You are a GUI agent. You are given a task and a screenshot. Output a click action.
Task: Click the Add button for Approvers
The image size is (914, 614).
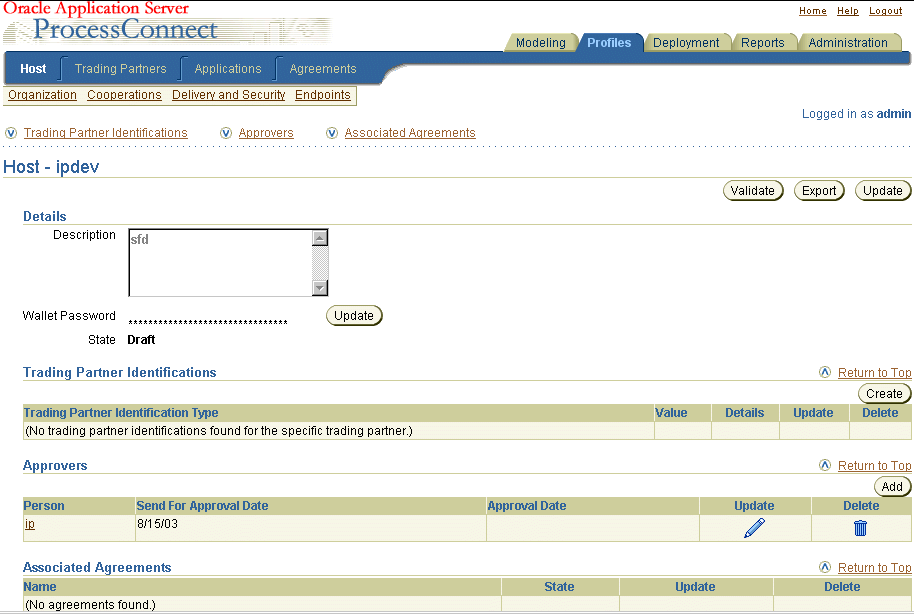(892, 486)
